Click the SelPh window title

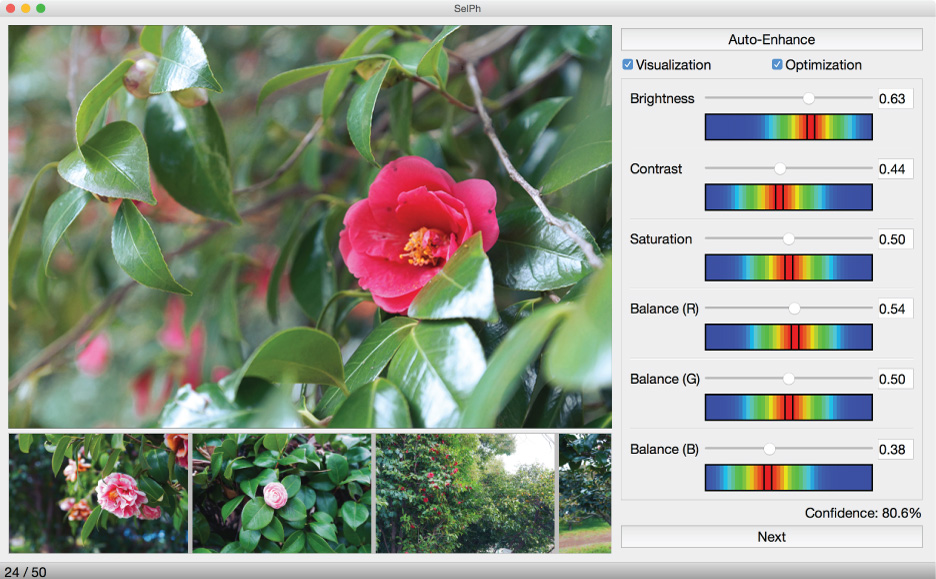coord(467,8)
